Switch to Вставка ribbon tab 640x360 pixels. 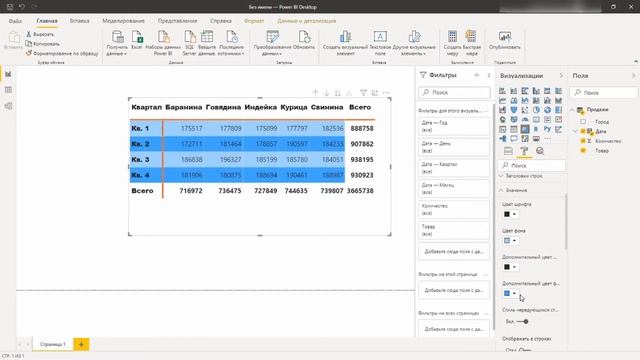point(80,21)
